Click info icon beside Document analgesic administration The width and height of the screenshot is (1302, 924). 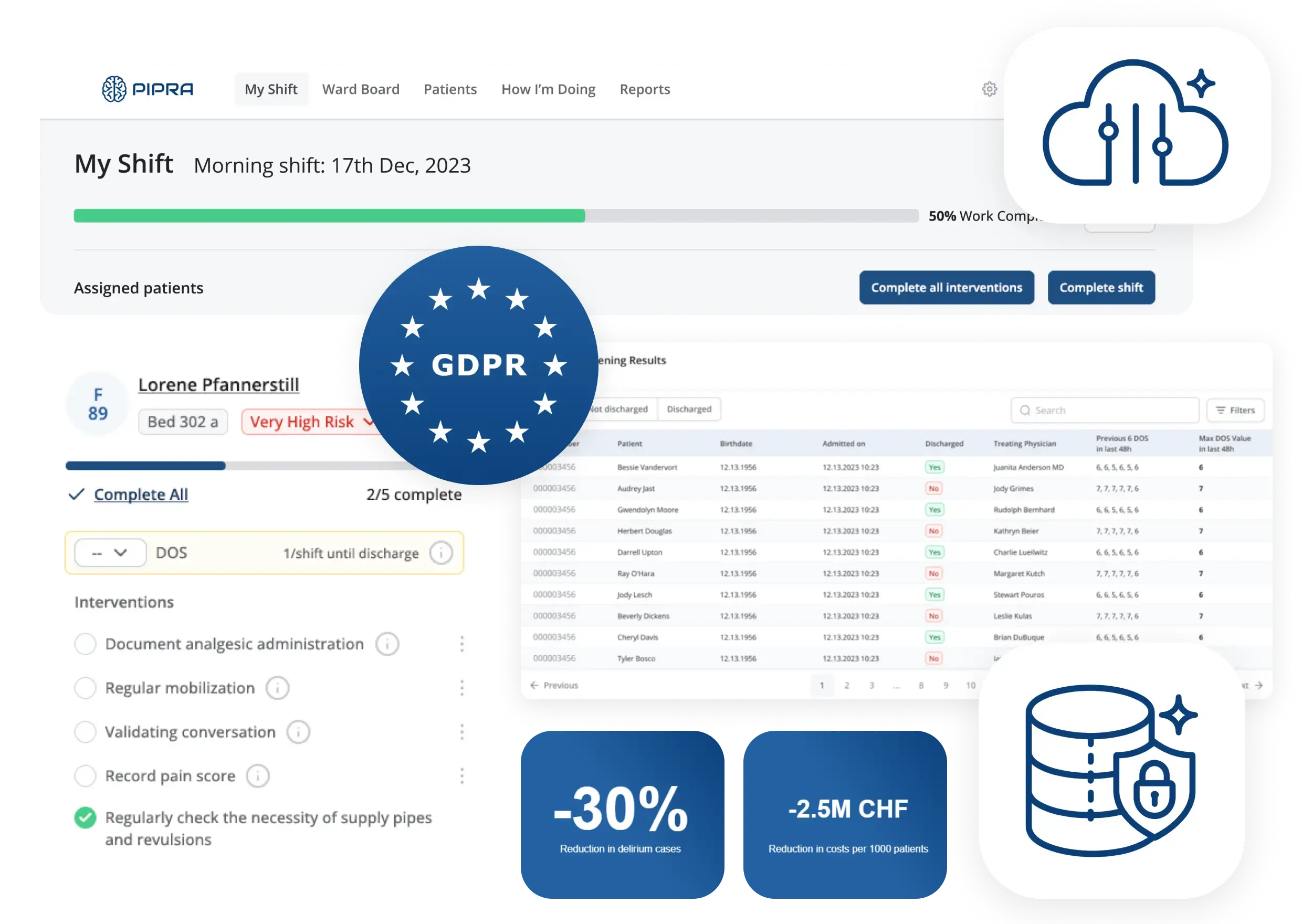click(x=387, y=644)
